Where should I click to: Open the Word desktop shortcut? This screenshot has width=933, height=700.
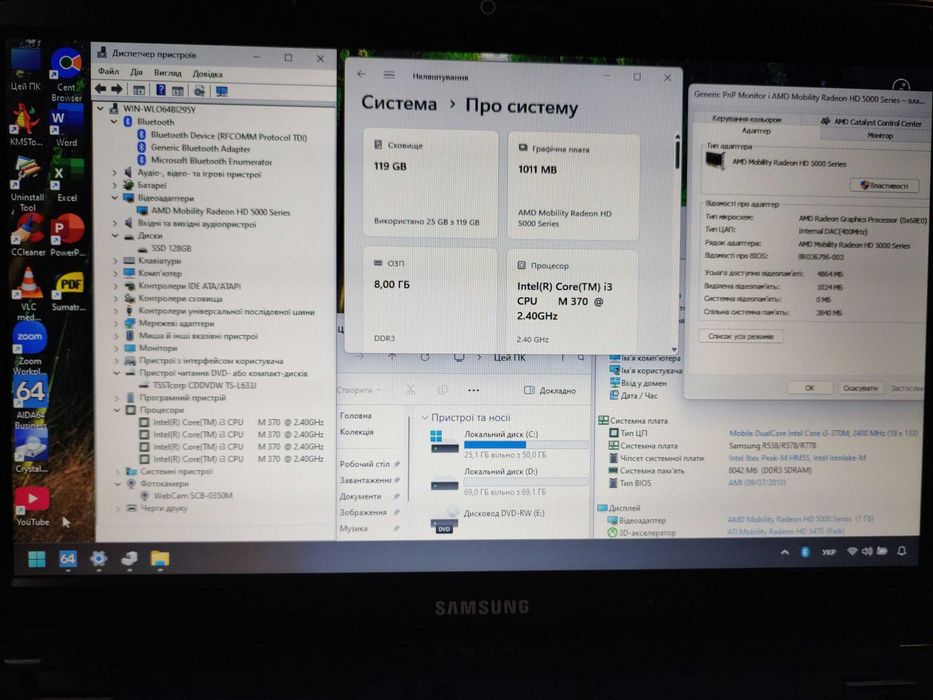(66, 126)
